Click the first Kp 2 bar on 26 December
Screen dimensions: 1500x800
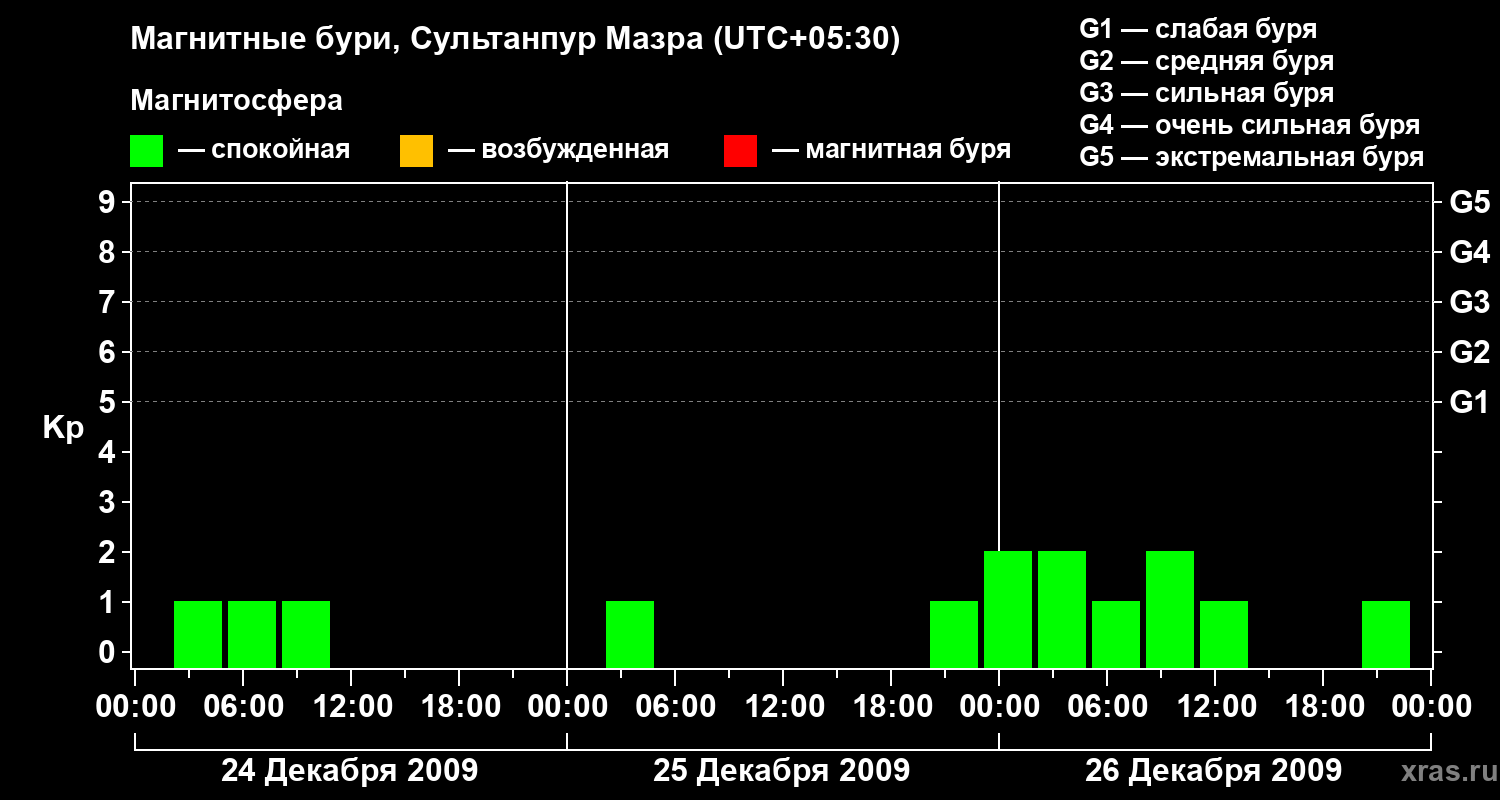1008,609
